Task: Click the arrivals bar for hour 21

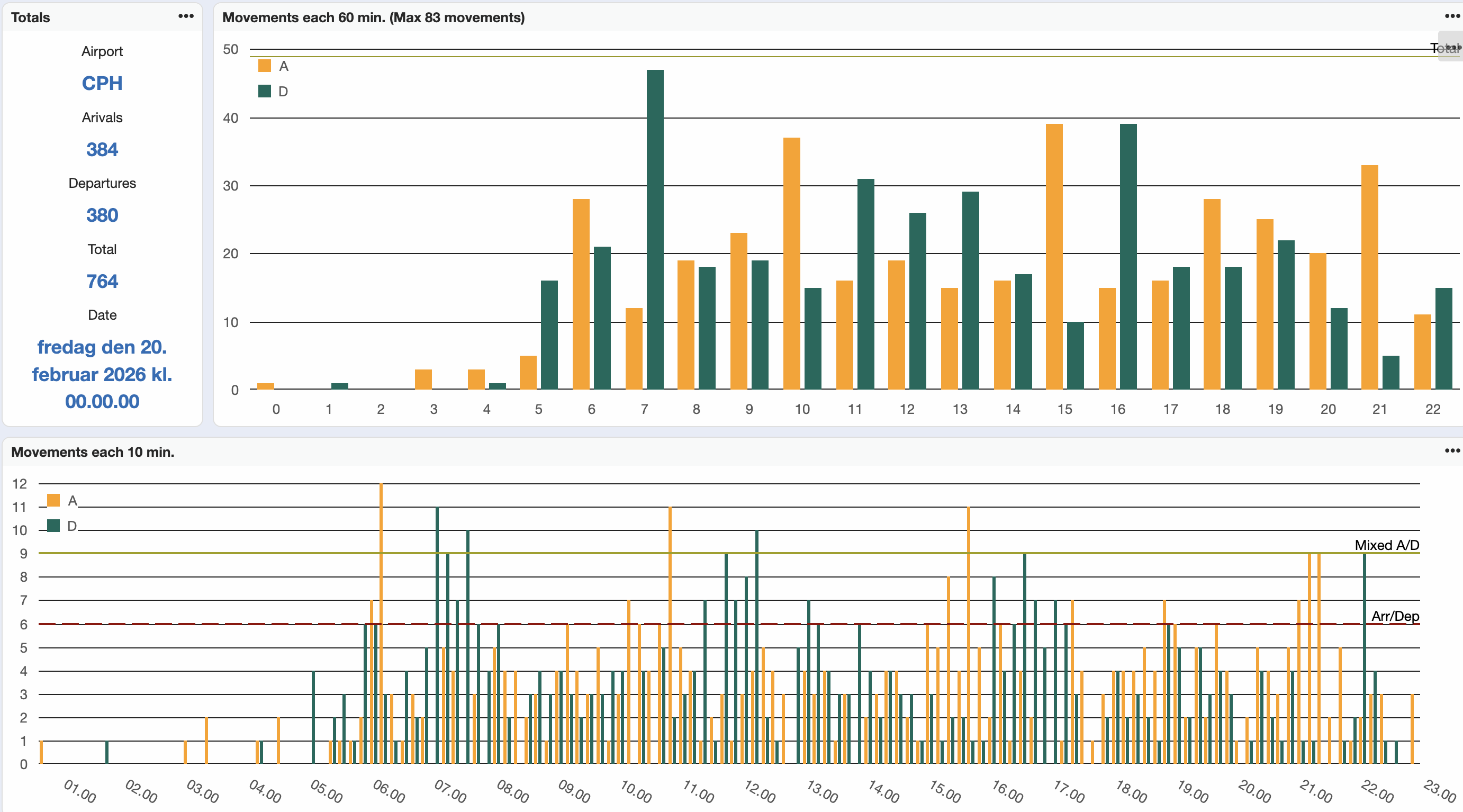Action: click(1370, 277)
